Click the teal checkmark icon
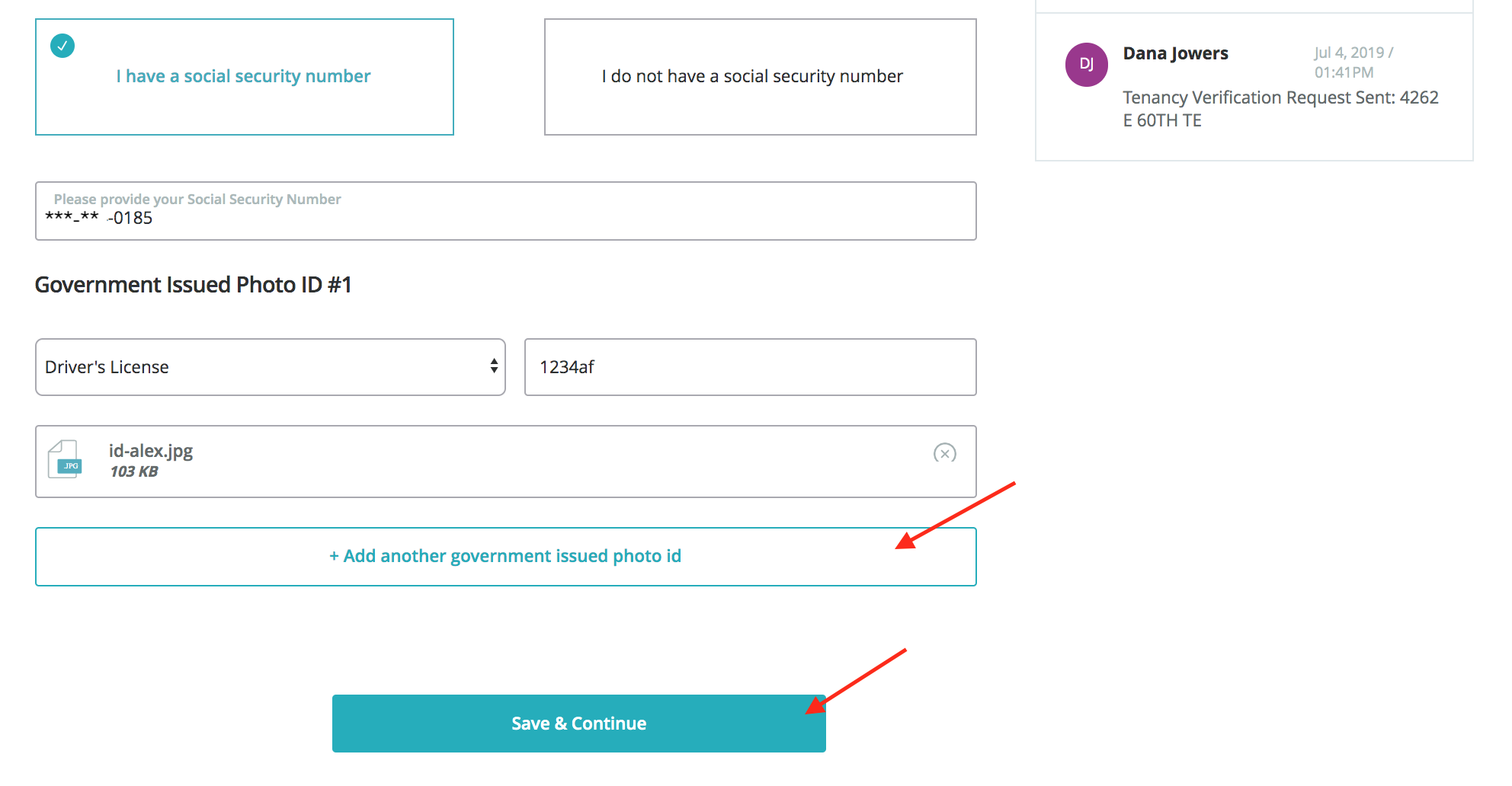 tap(62, 46)
